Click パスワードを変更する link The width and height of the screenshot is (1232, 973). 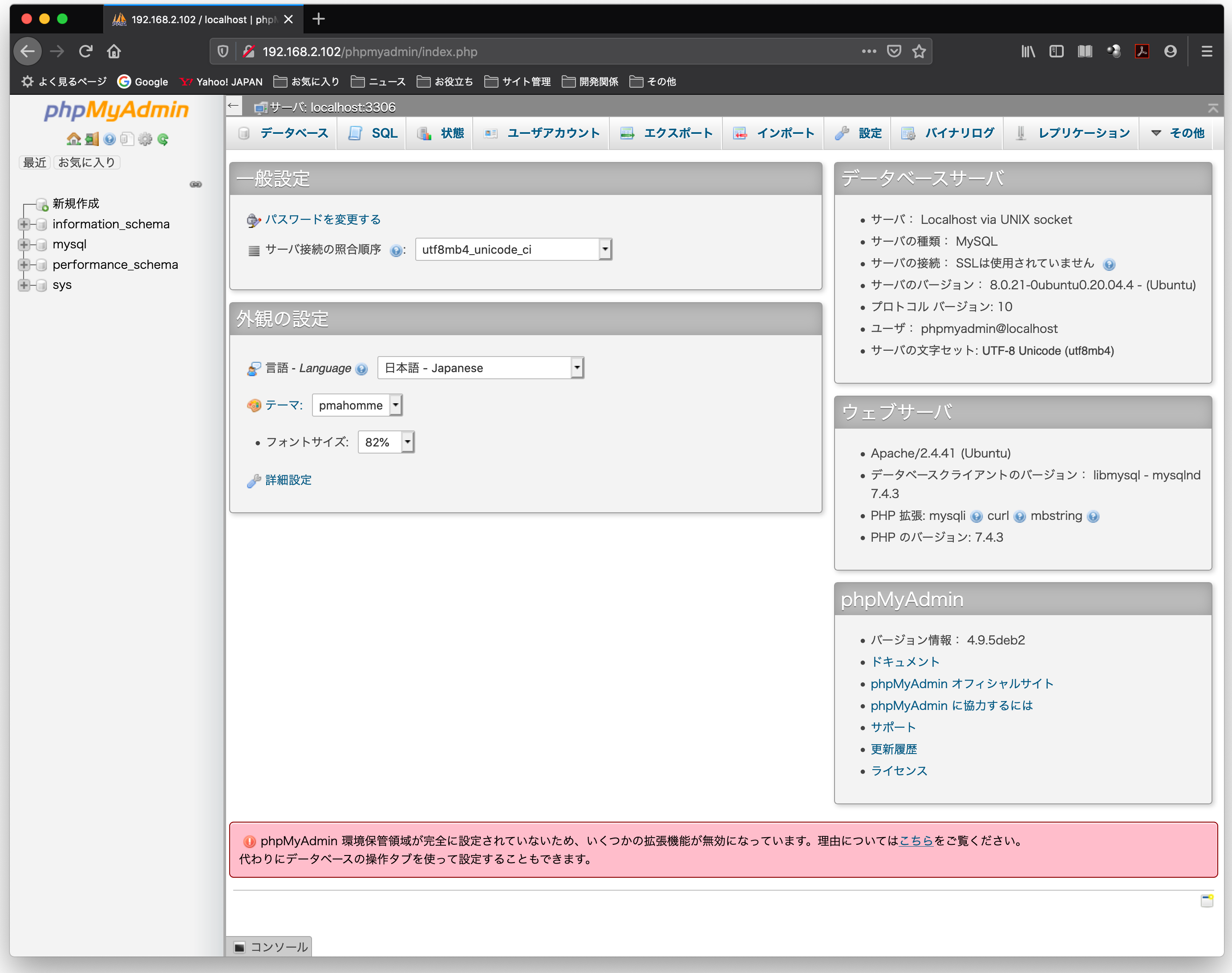(323, 220)
